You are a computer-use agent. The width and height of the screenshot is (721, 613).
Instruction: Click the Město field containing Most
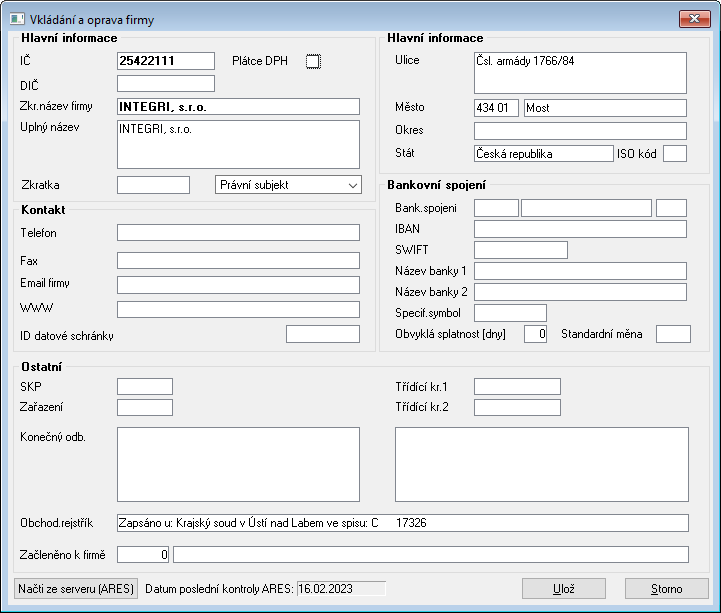[x=605, y=108]
